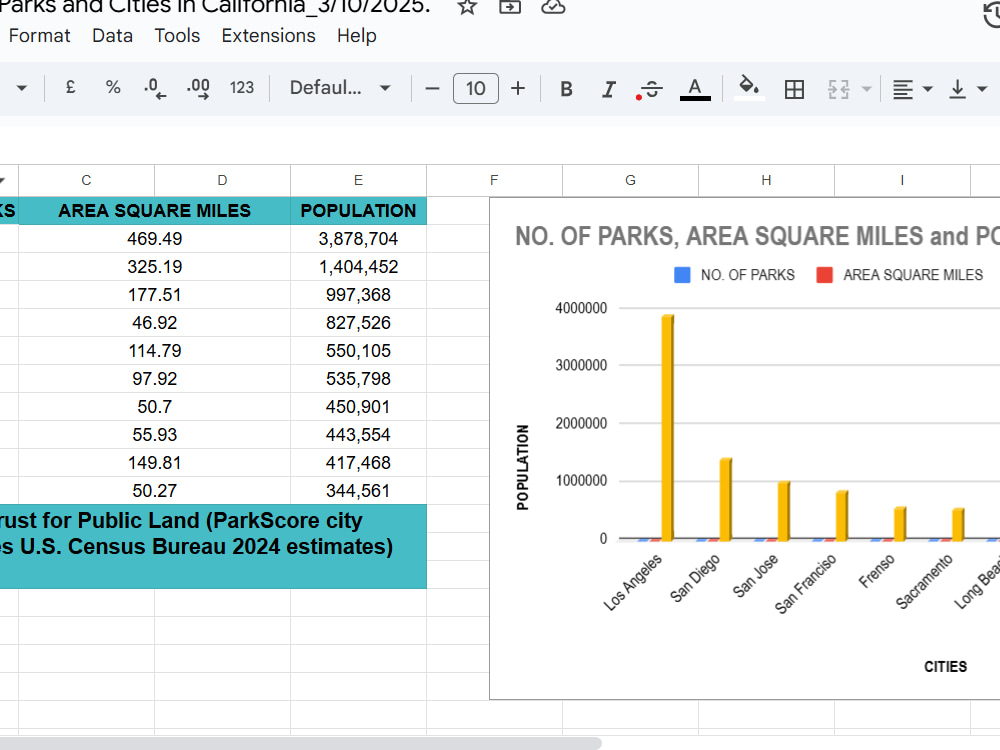The width and height of the screenshot is (1000, 750).
Task: Select the cell with 417,468
Action: click(x=358, y=463)
